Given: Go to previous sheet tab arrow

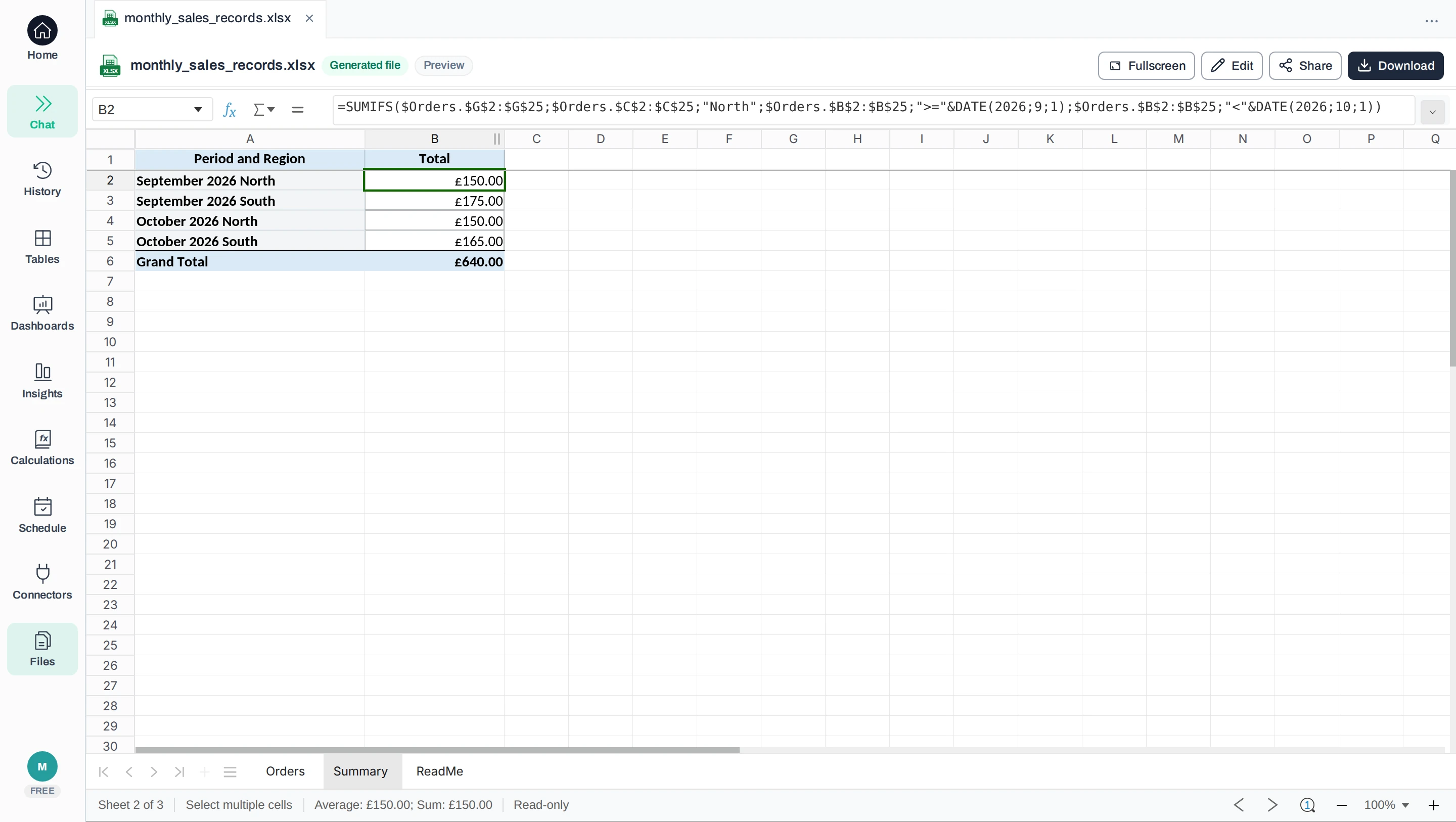Looking at the screenshot, I should click(129, 772).
